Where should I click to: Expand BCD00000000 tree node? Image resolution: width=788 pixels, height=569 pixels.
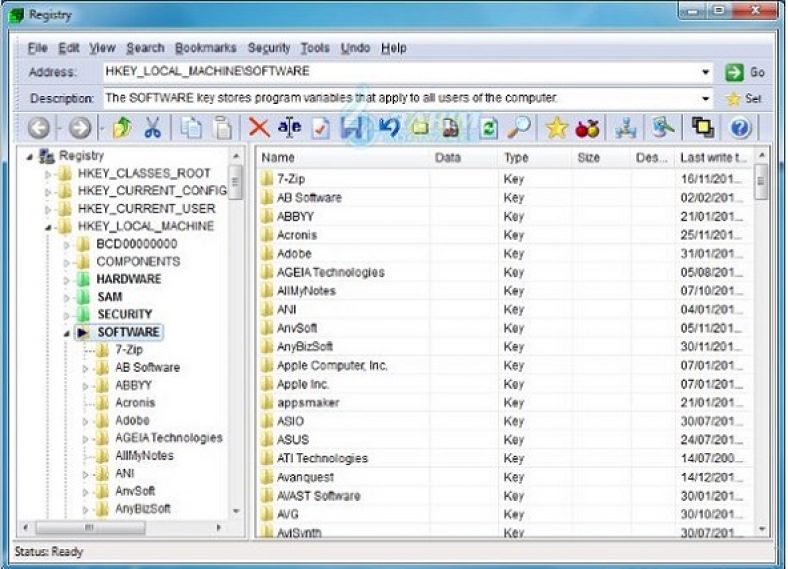pos(66,245)
